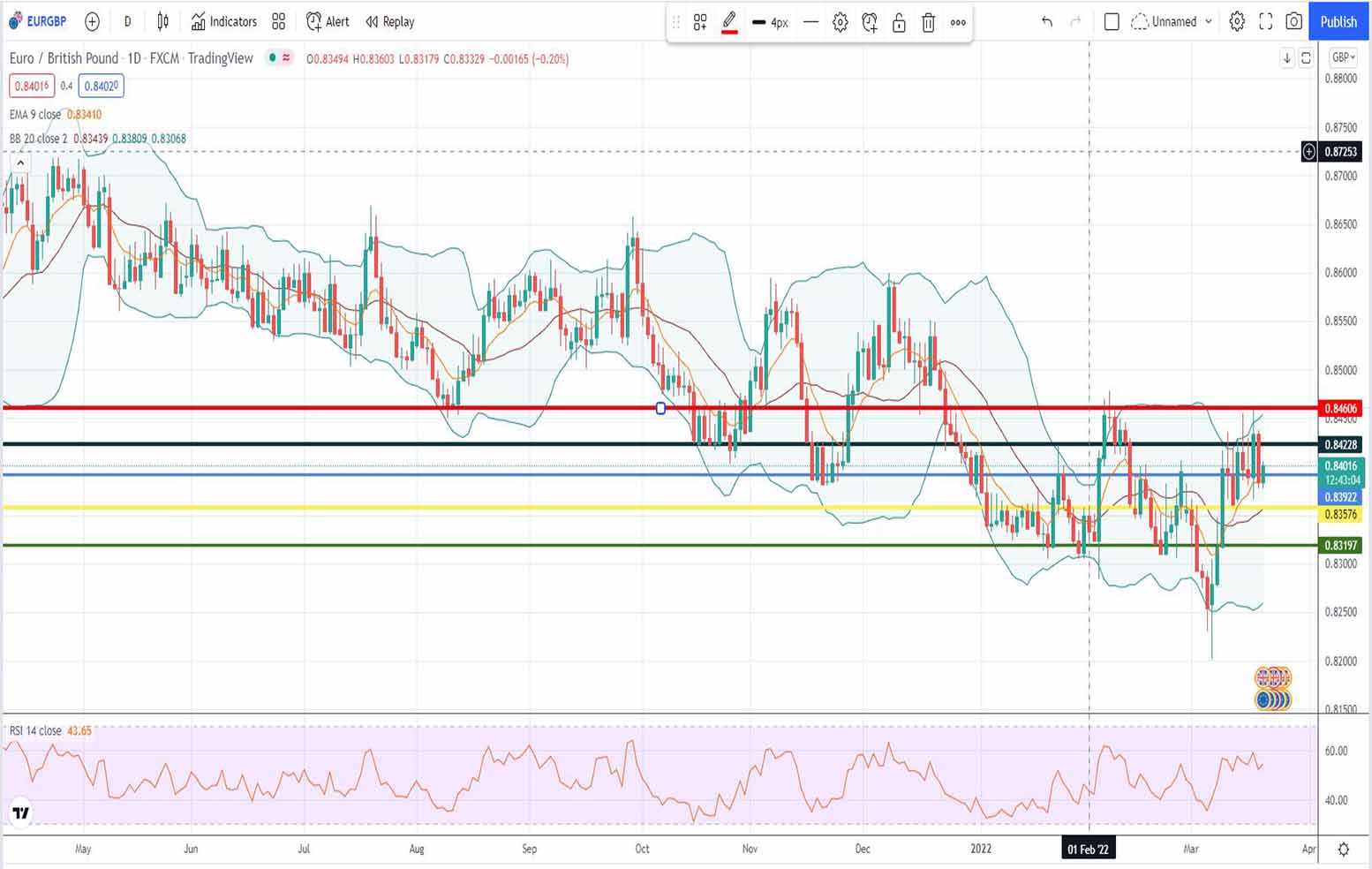Start Replay mode
Screen dimensions: 1372x869
click(x=390, y=21)
